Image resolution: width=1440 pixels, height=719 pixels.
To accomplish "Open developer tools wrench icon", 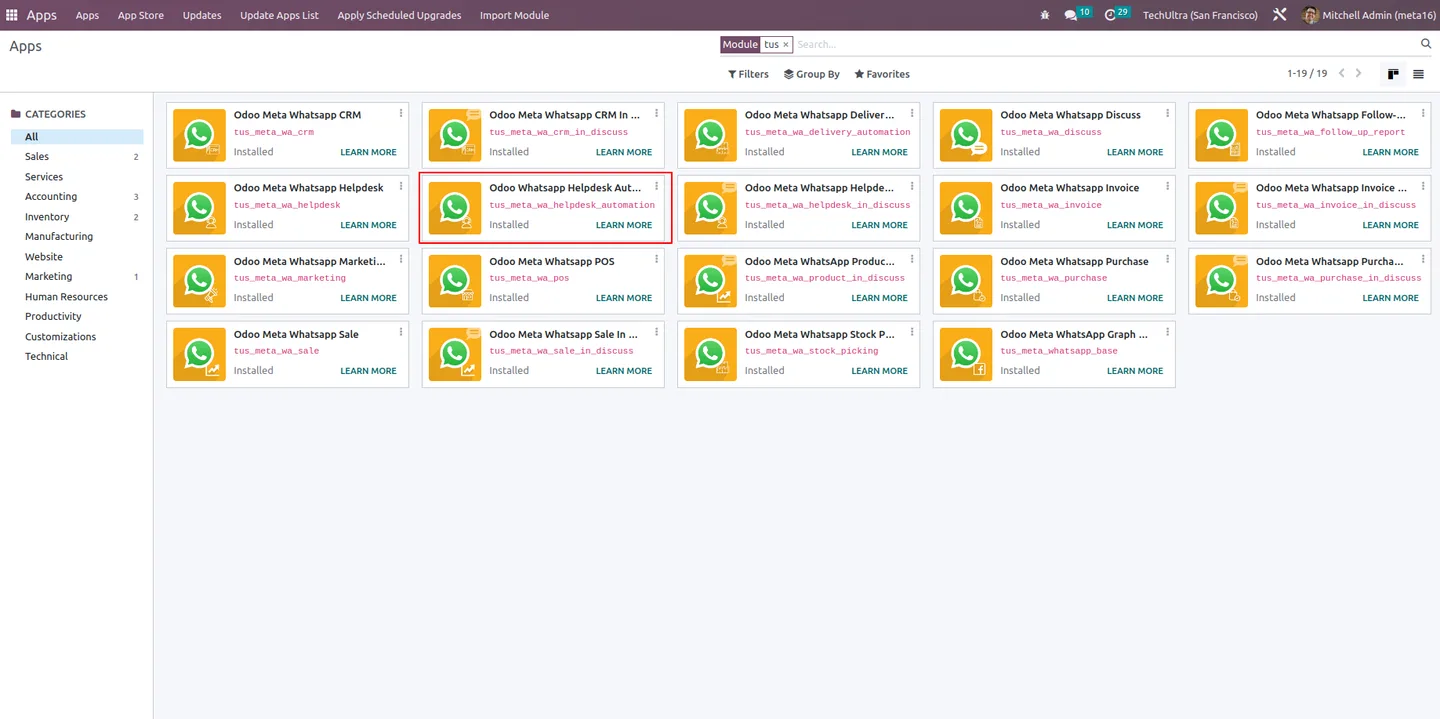I will pos(1279,15).
